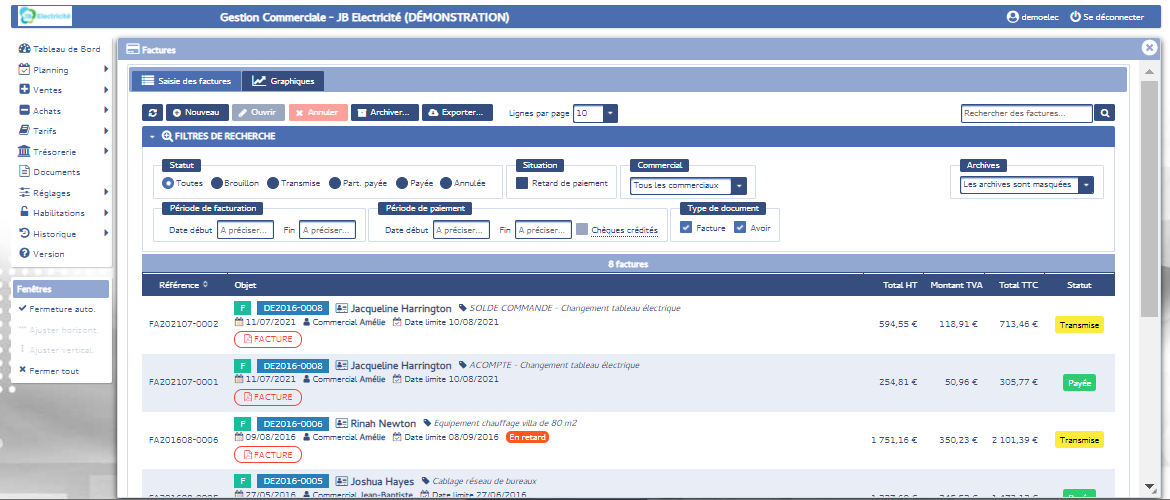Click the Tableau de Bord dashboard icon

pos(24,49)
